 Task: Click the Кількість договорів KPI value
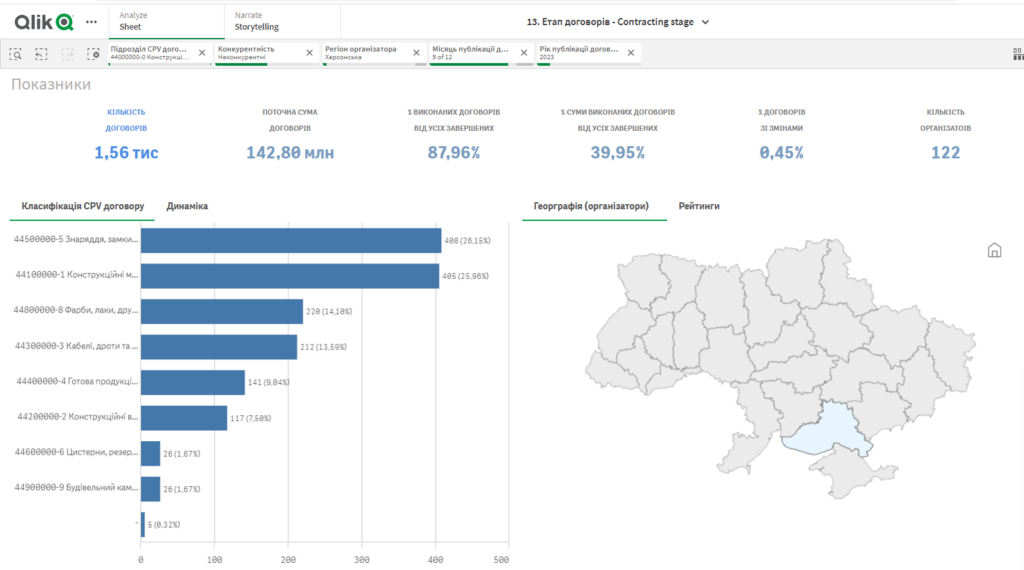click(126, 153)
